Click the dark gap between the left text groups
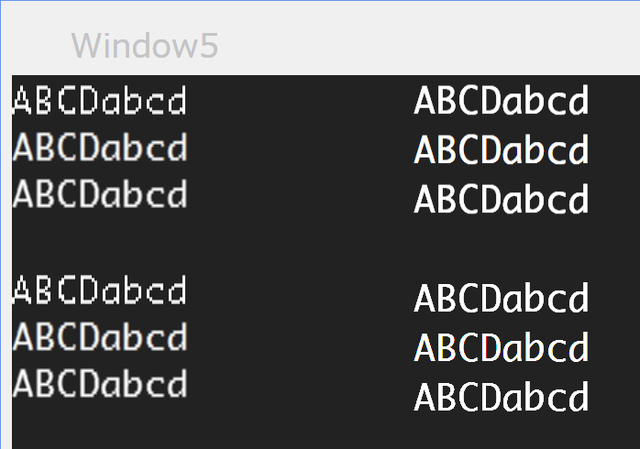This screenshot has height=449, width=640. coord(100,242)
